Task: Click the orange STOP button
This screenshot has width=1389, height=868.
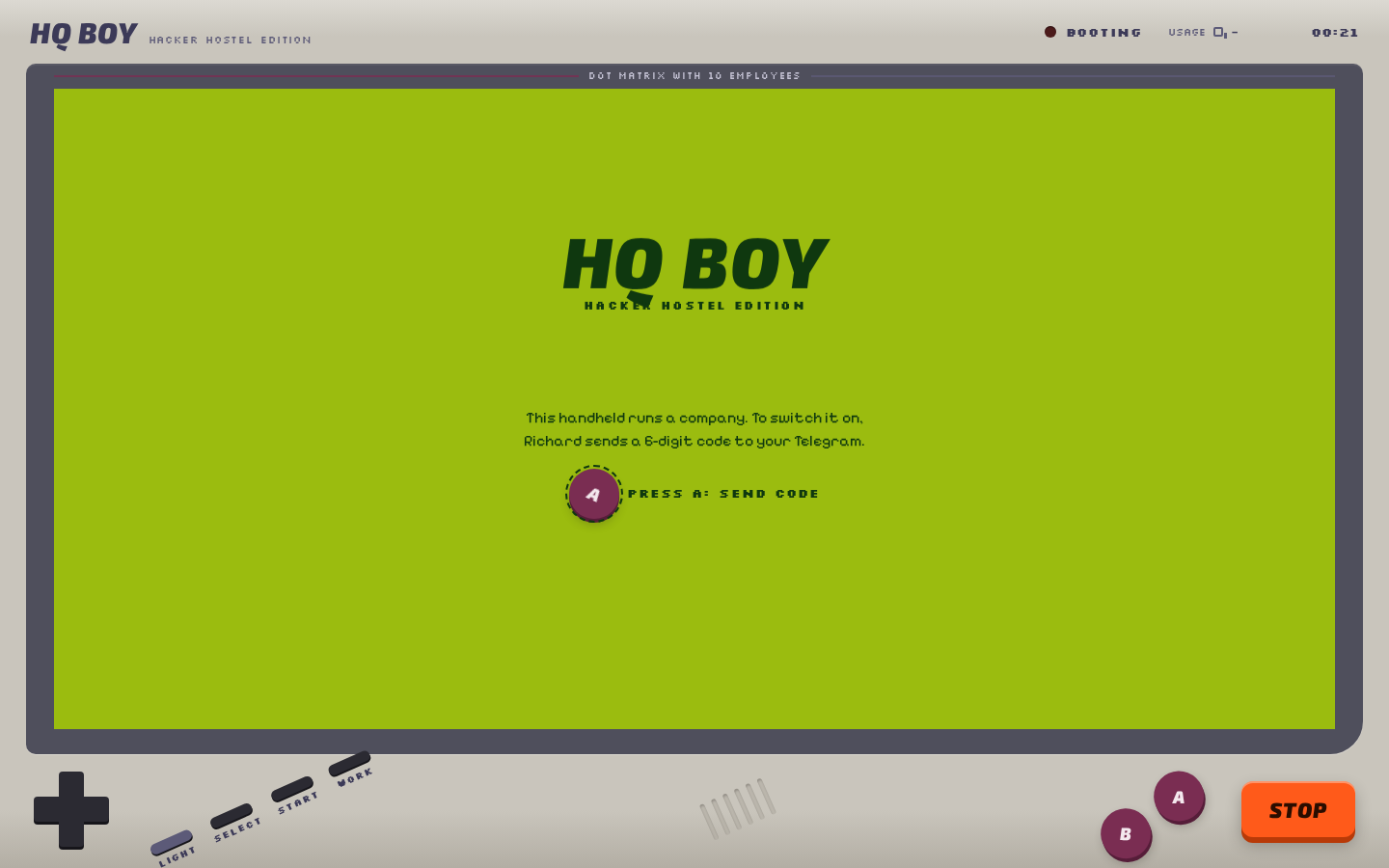Action: tap(1298, 811)
